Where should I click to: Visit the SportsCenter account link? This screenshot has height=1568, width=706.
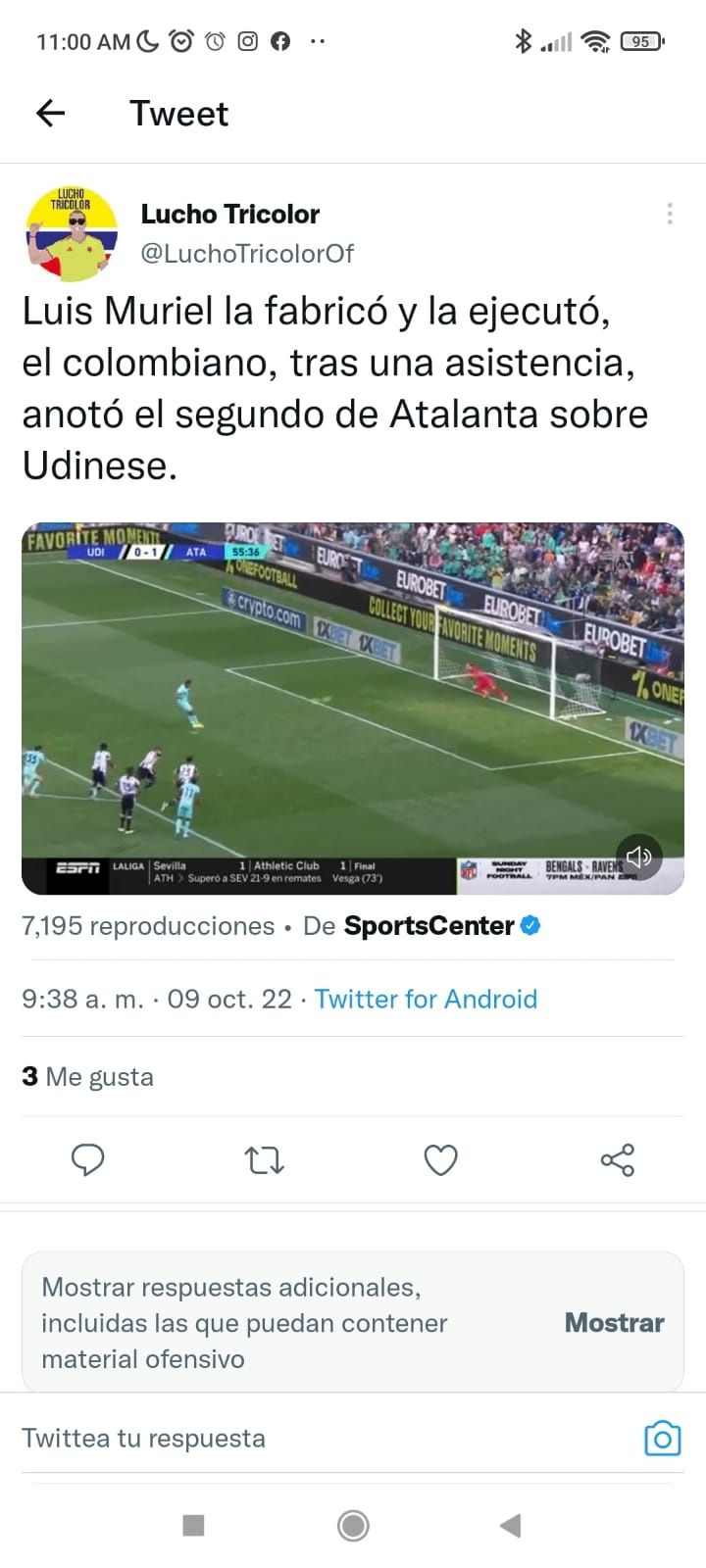(x=429, y=926)
